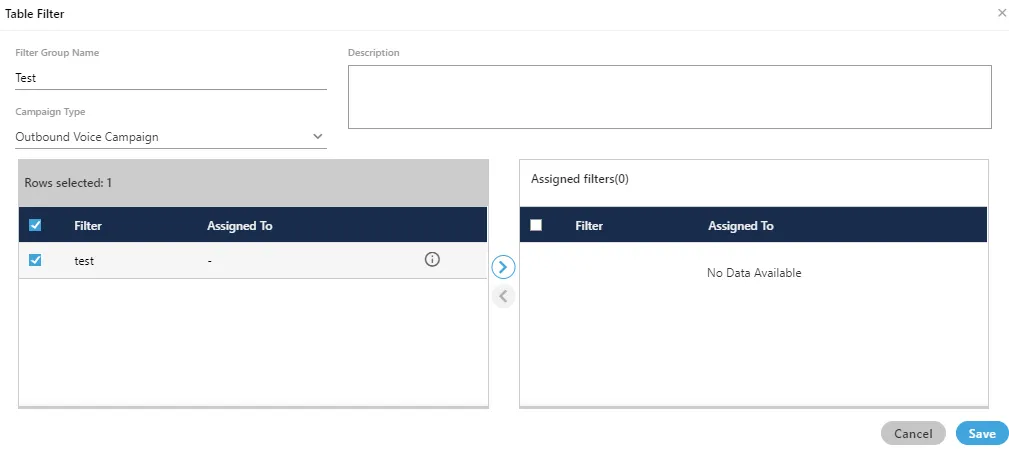
Task: Click the Filter Group Name label
Action: (57, 53)
